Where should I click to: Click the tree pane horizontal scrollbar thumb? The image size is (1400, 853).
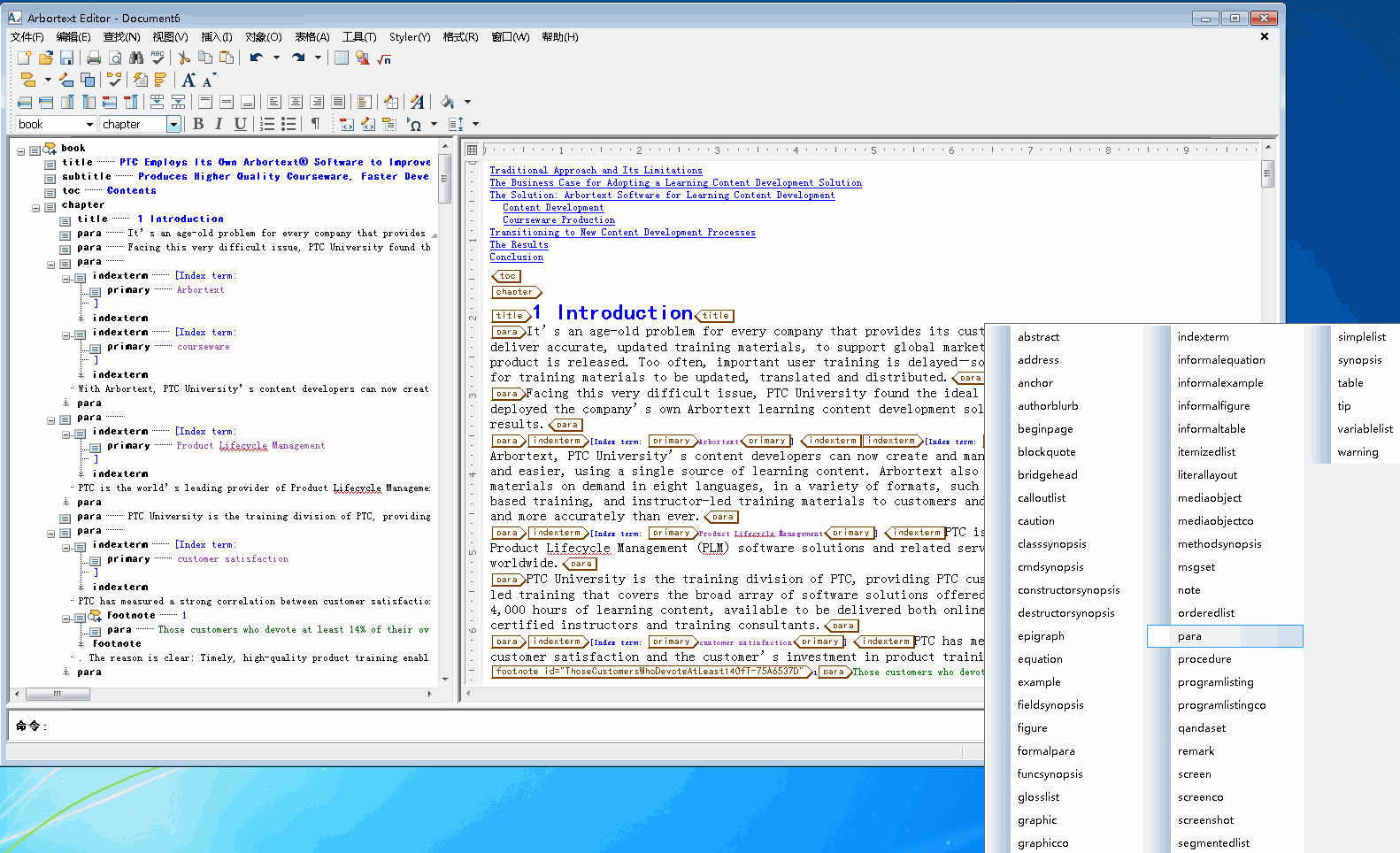click(x=58, y=695)
